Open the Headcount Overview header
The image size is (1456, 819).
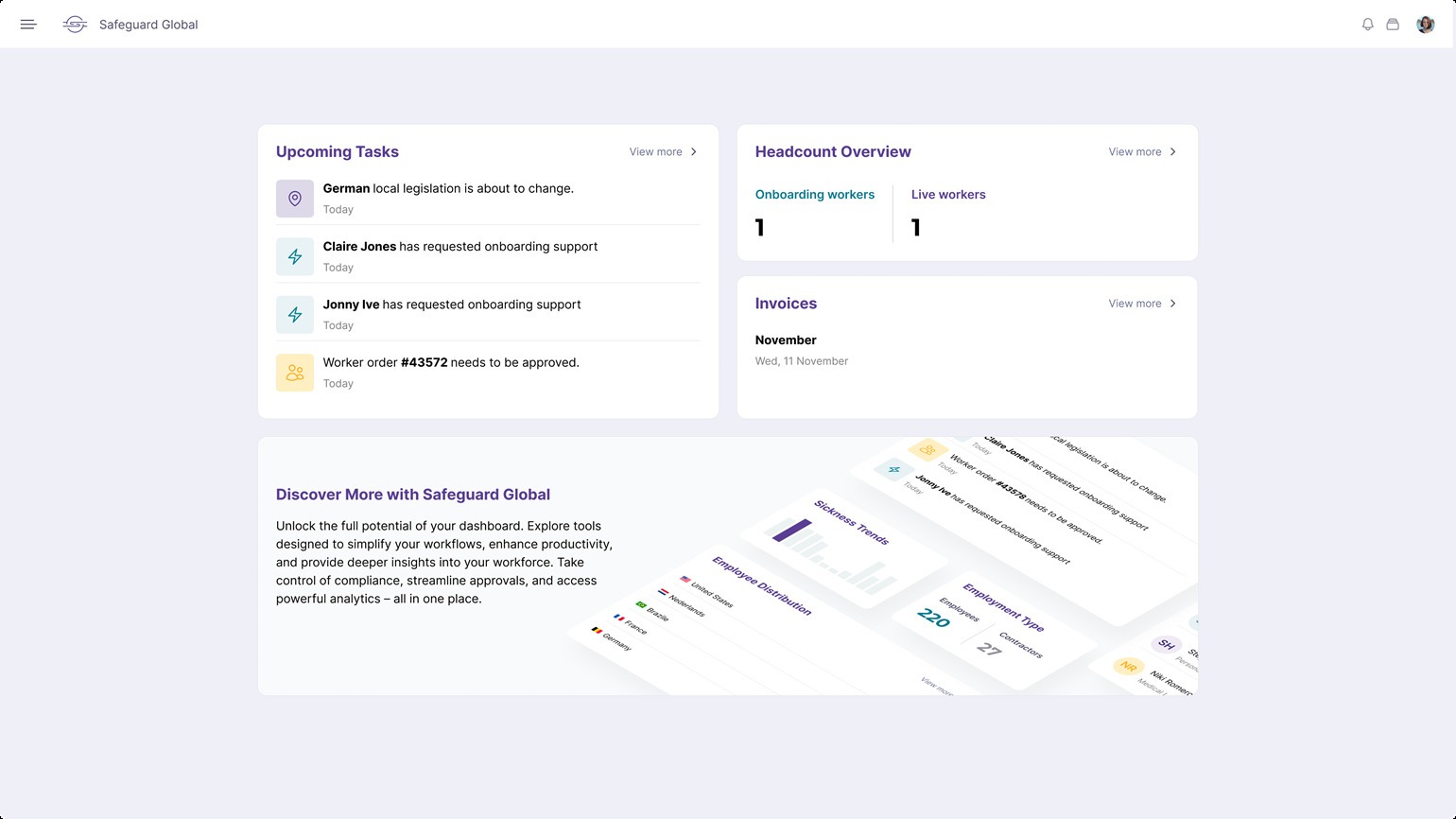[x=832, y=151]
